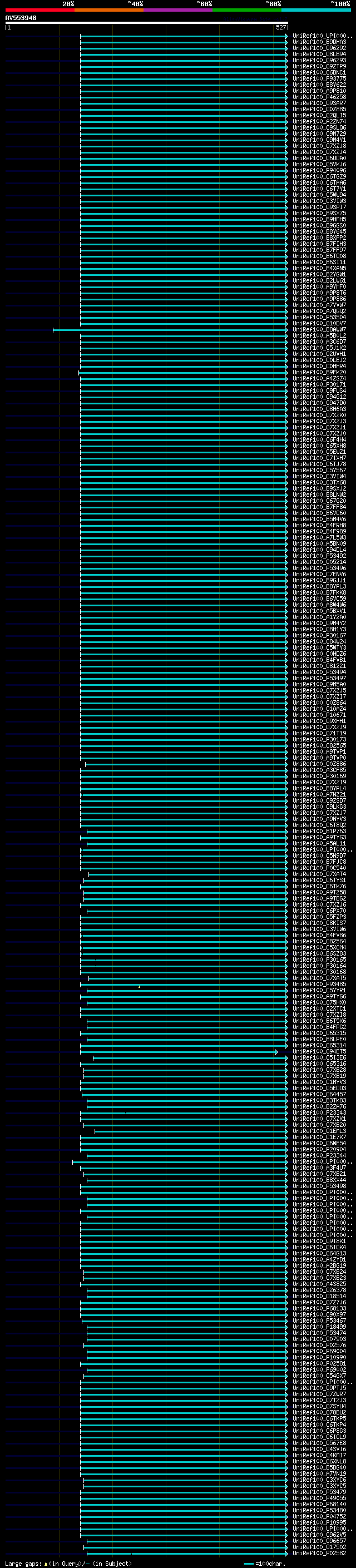Click the green ~80% identity legend segment
356x1568 pixels.
pos(247,10)
